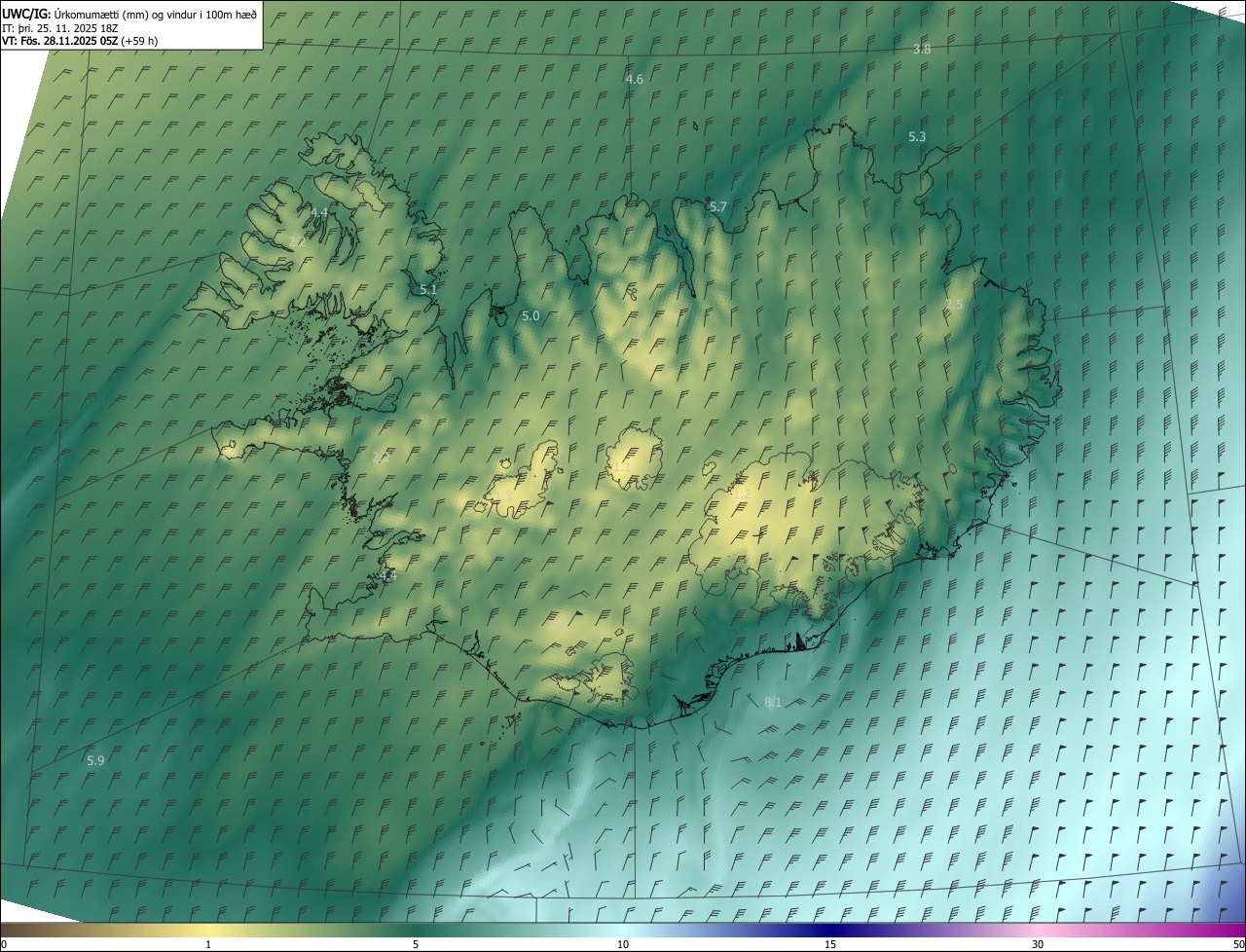The height and width of the screenshot is (952, 1246).
Task: Click the 8.1 value label off the coast
Action: (x=773, y=702)
